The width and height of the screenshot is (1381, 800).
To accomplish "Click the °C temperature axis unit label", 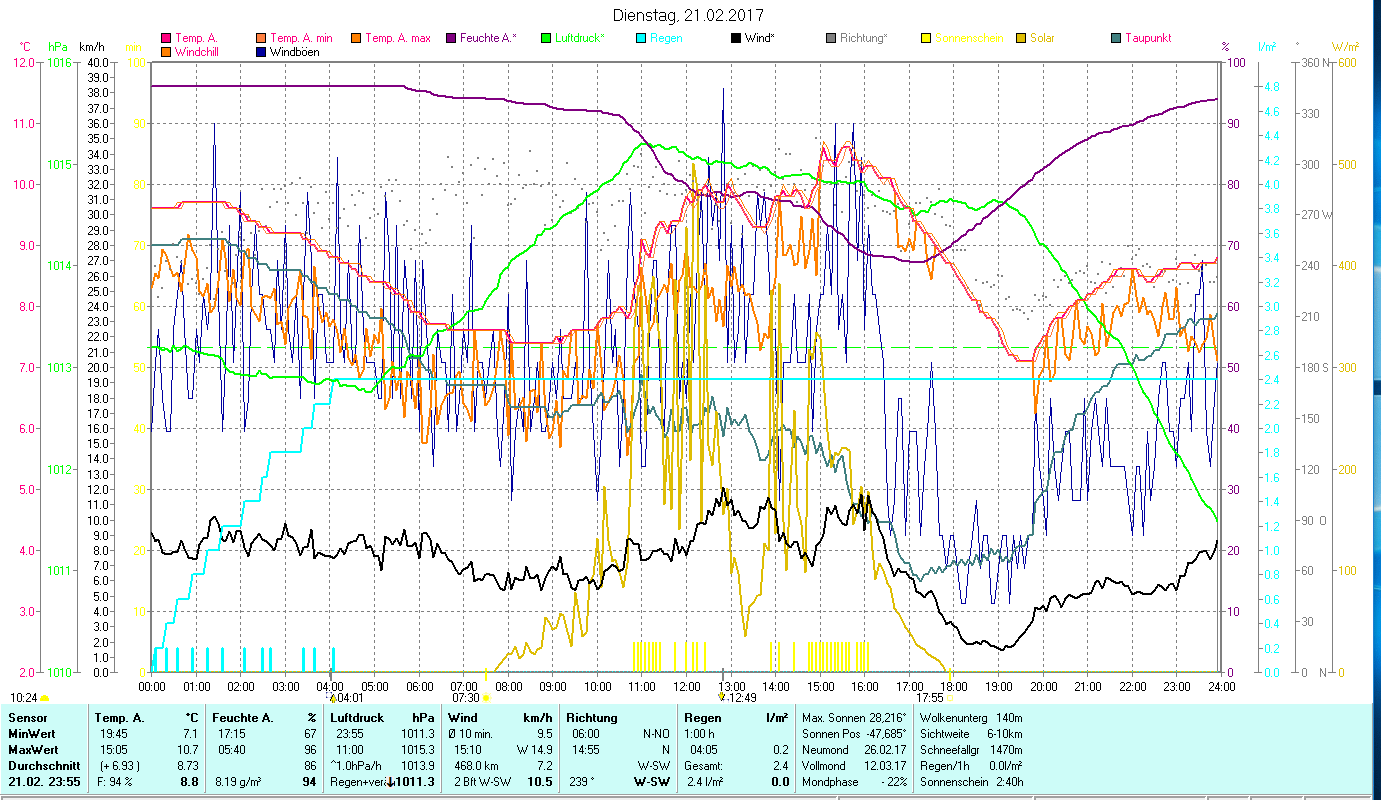I will [x=26, y=47].
